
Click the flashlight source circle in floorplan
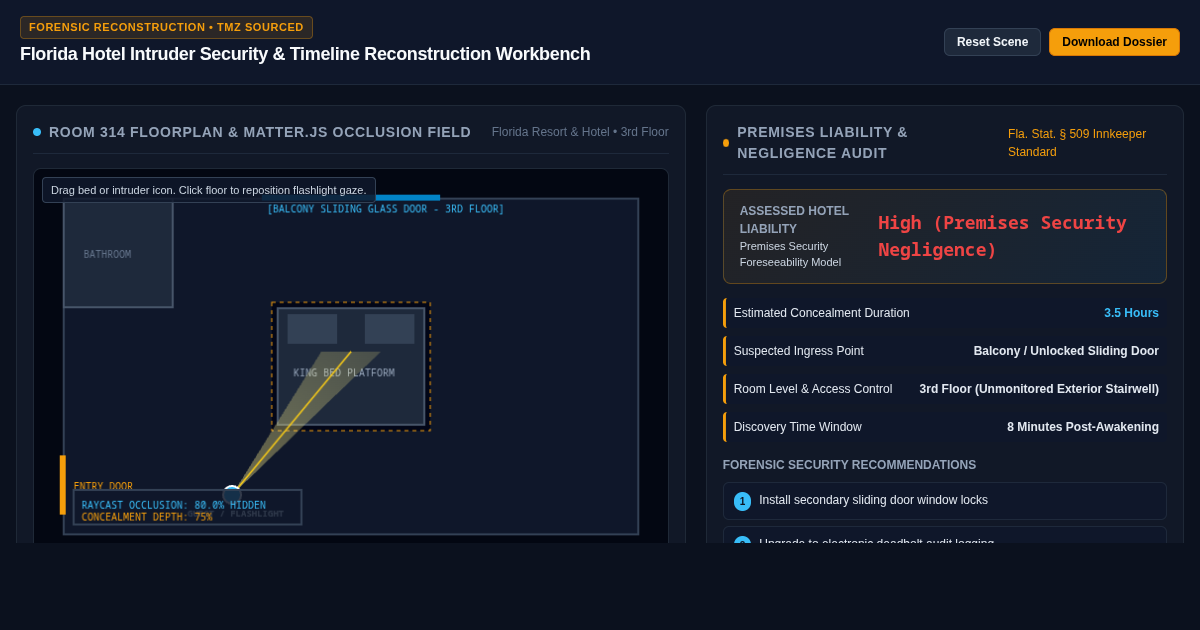point(232,494)
